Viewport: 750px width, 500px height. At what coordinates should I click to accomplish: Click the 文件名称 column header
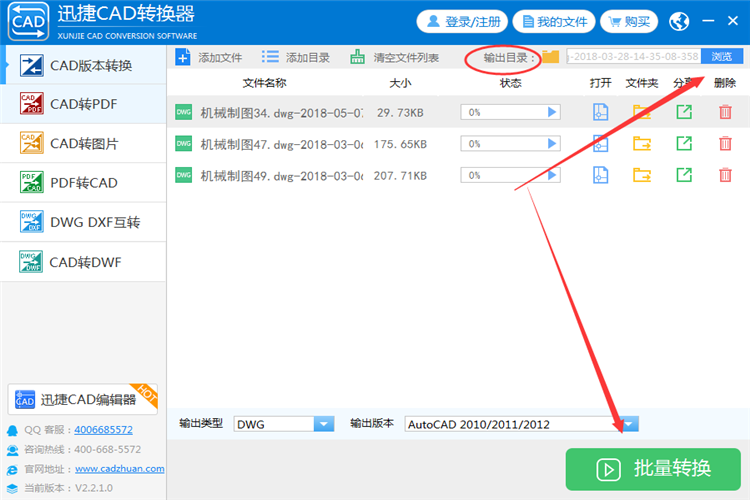click(265, 83)
